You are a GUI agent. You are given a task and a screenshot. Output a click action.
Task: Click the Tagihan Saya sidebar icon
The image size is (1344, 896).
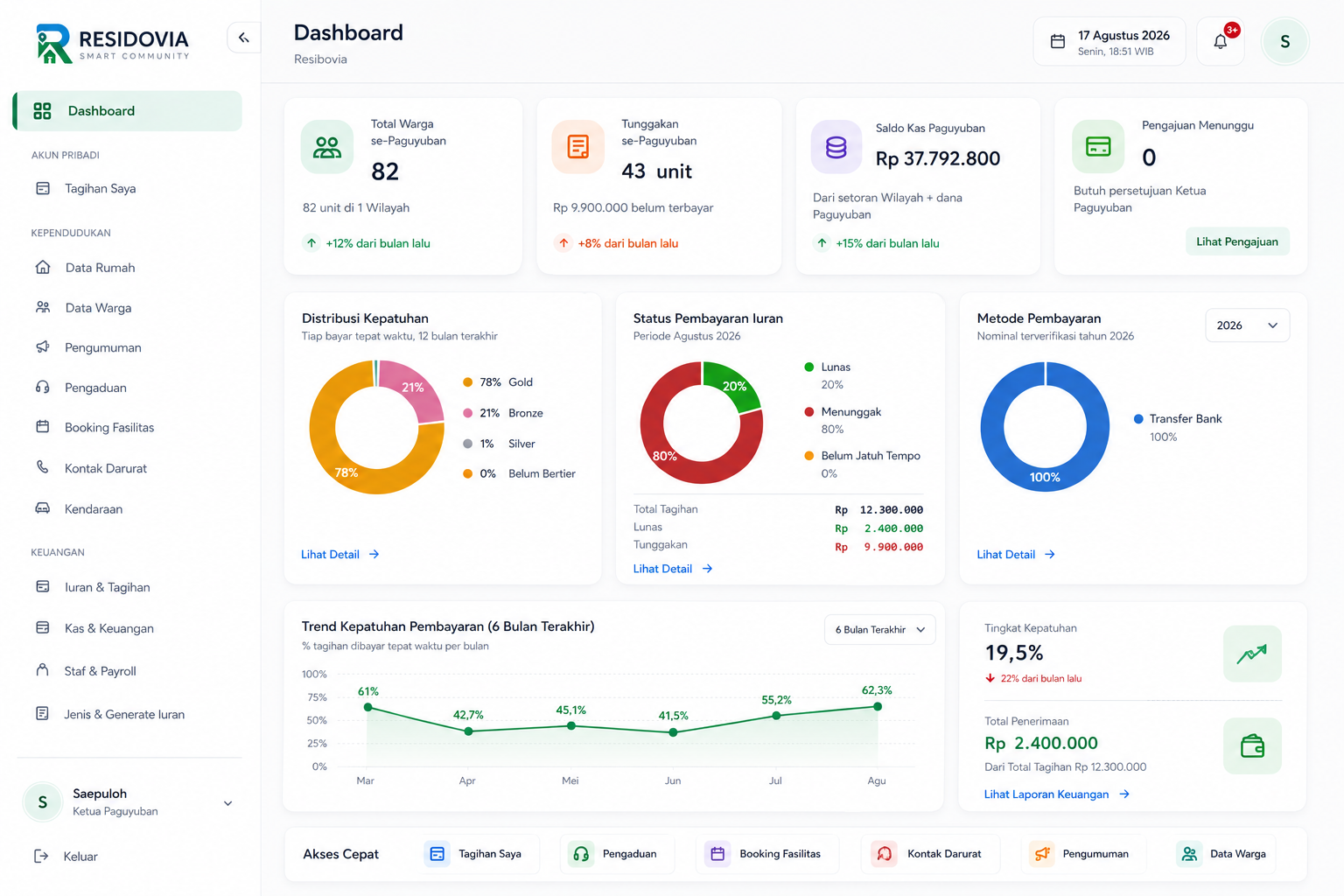pos(43,188)
